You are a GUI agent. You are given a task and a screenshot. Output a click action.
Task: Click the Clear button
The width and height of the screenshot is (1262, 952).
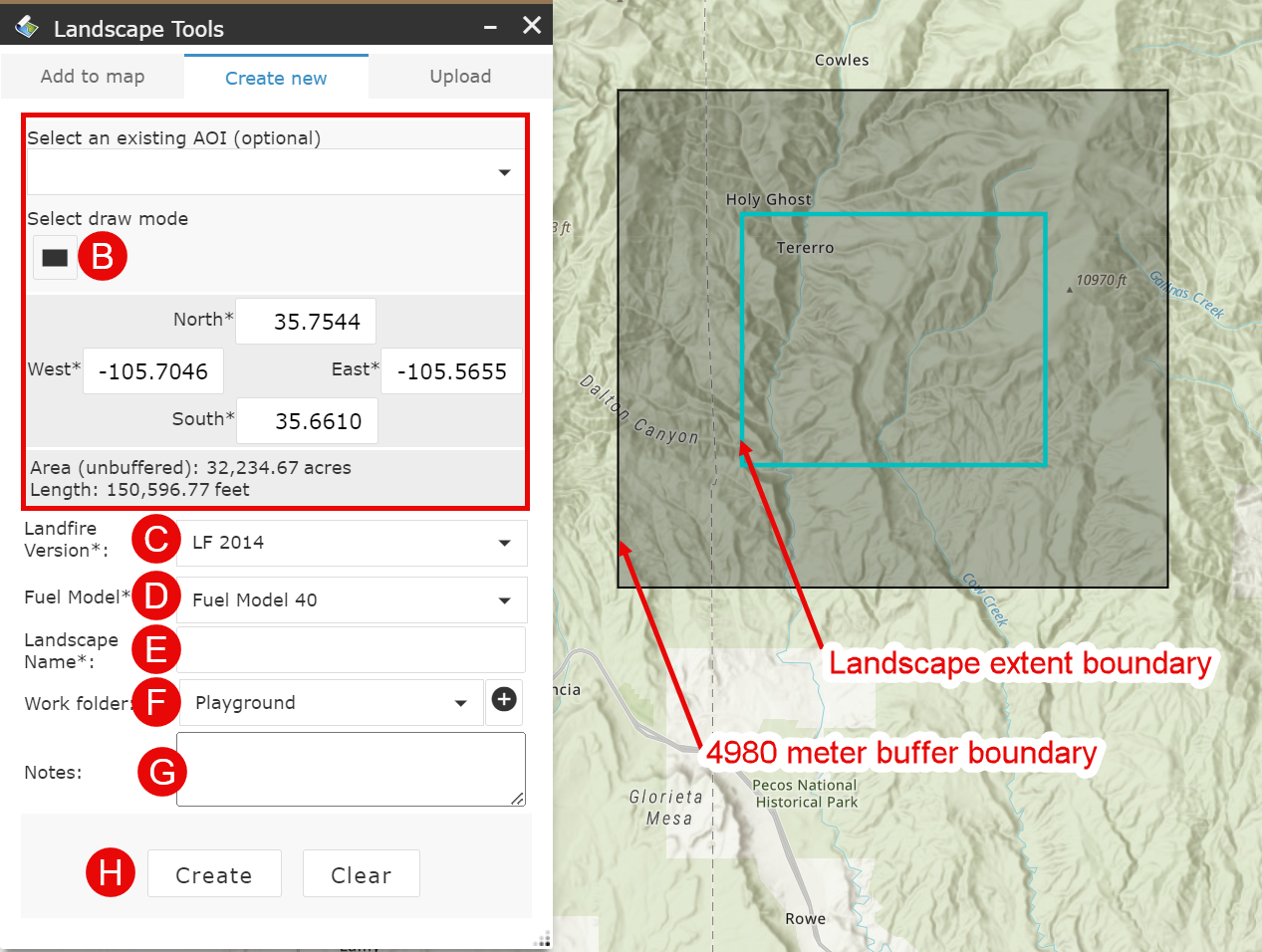(361, 873)
